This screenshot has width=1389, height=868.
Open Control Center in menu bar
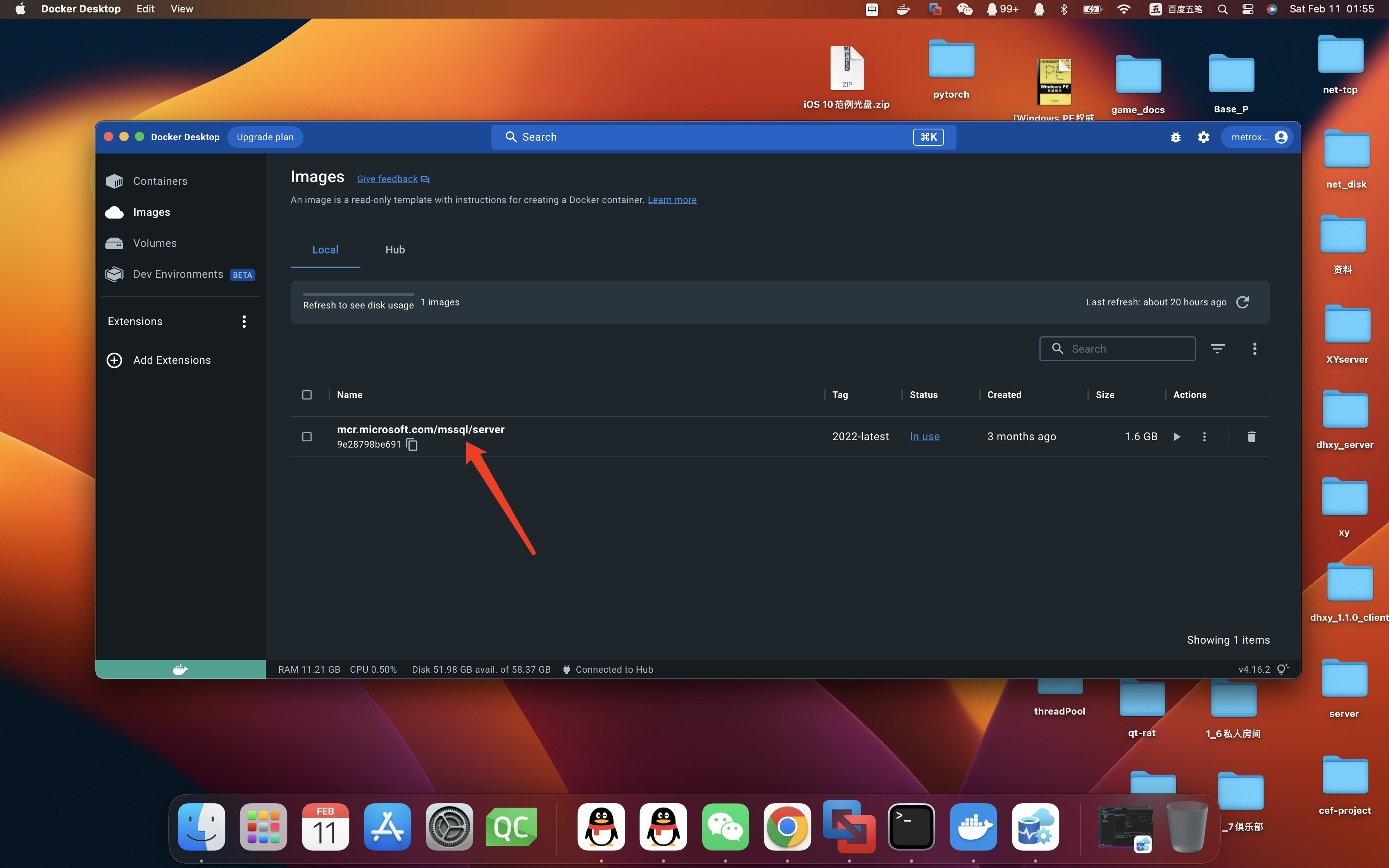[1248, 9]
